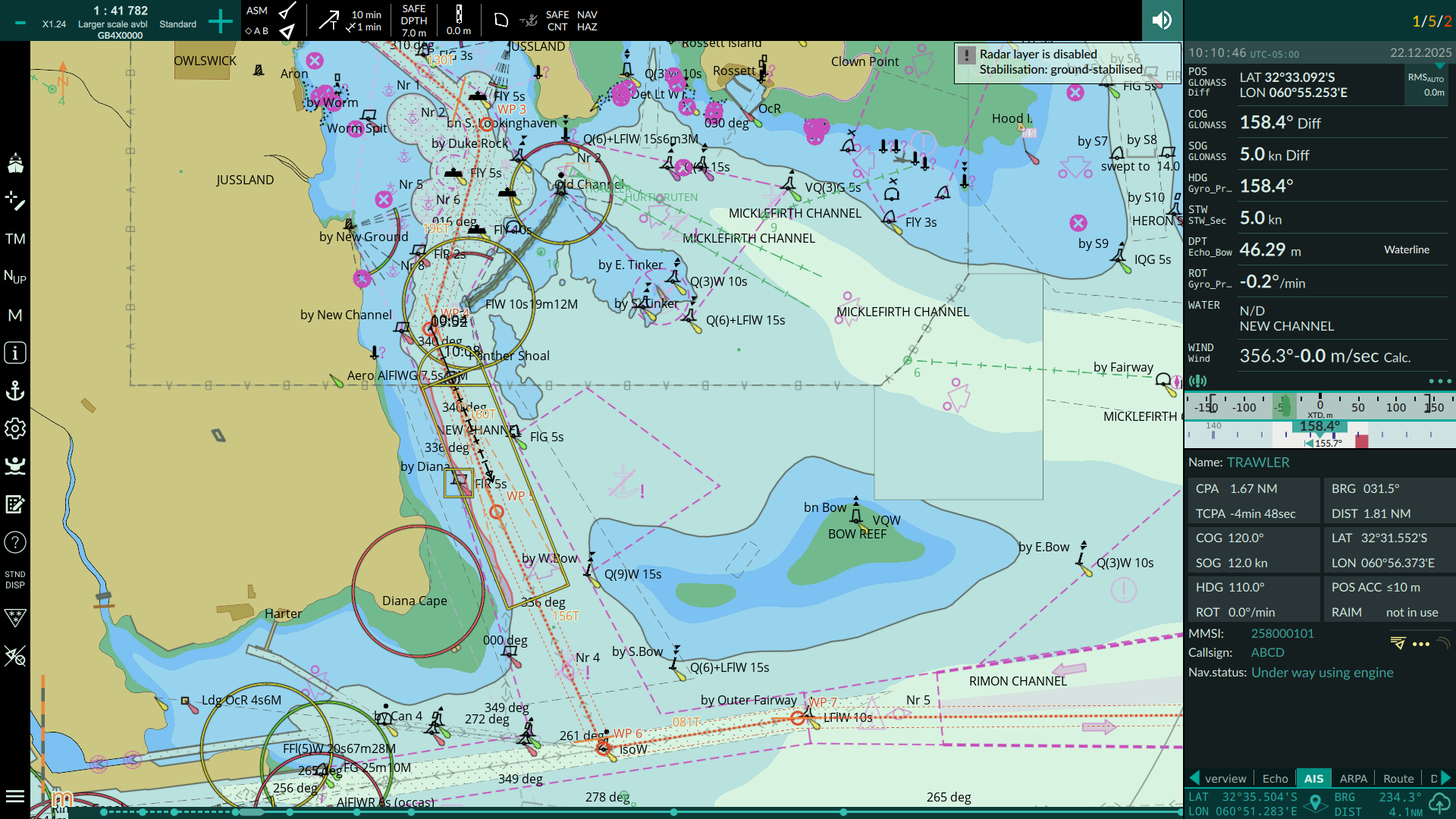Zoom in chart with plus button
This screenshot has height=819, width=1456.
point(220,21)
